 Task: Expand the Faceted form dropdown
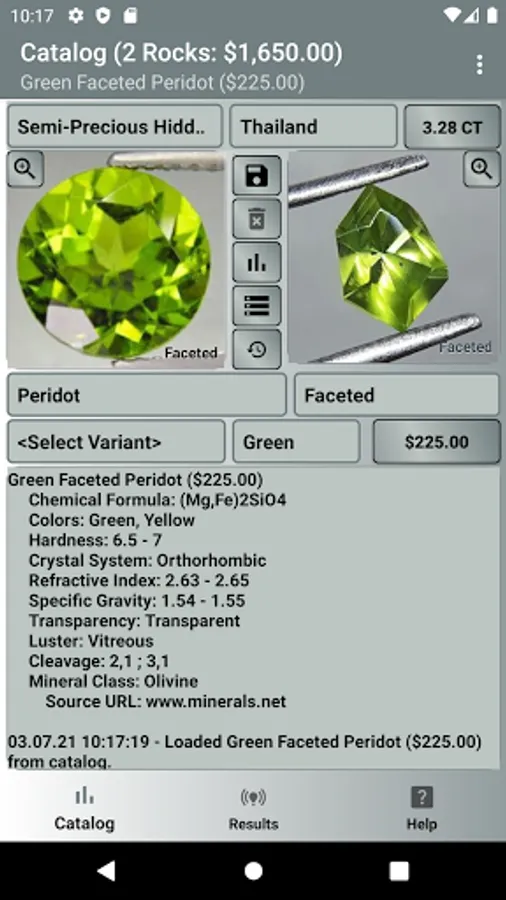(396, 395)
